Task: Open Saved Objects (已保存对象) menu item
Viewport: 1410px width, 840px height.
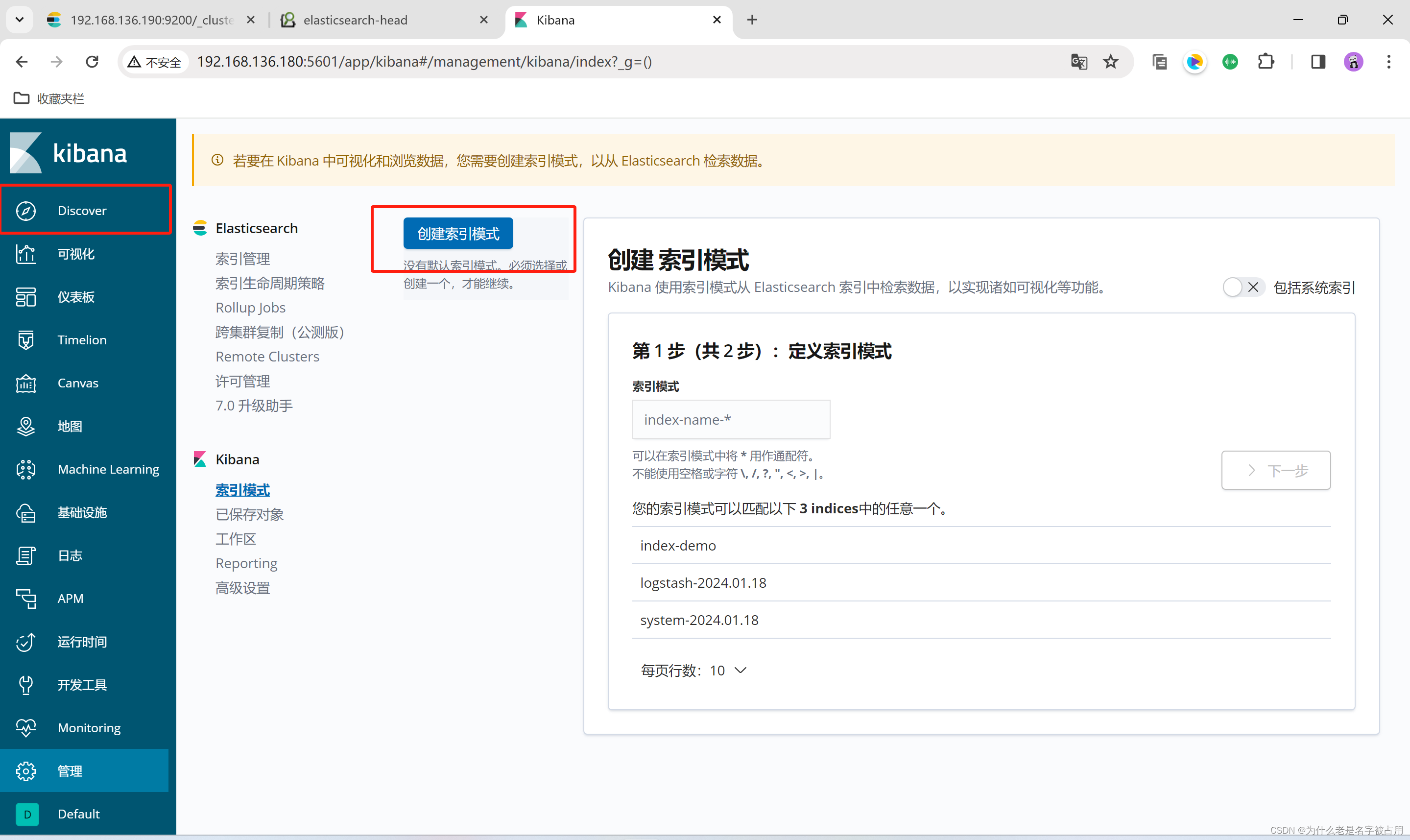Action: (x=249, y=514)
